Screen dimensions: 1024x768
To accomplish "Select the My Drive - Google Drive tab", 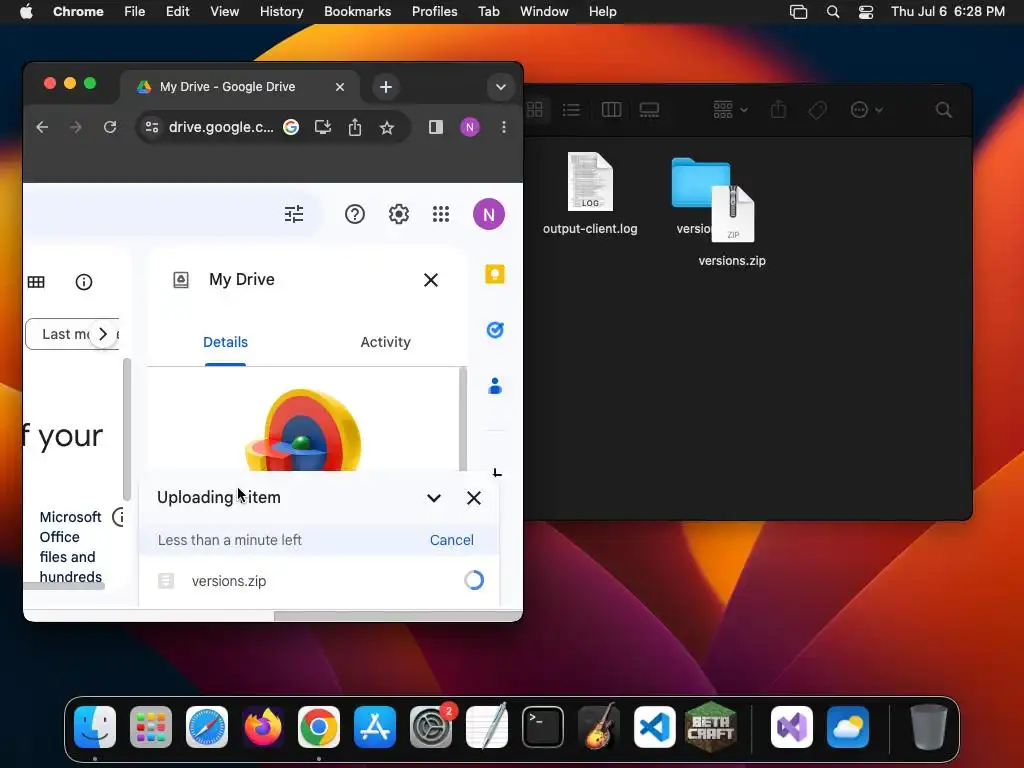I will point(227,87).
